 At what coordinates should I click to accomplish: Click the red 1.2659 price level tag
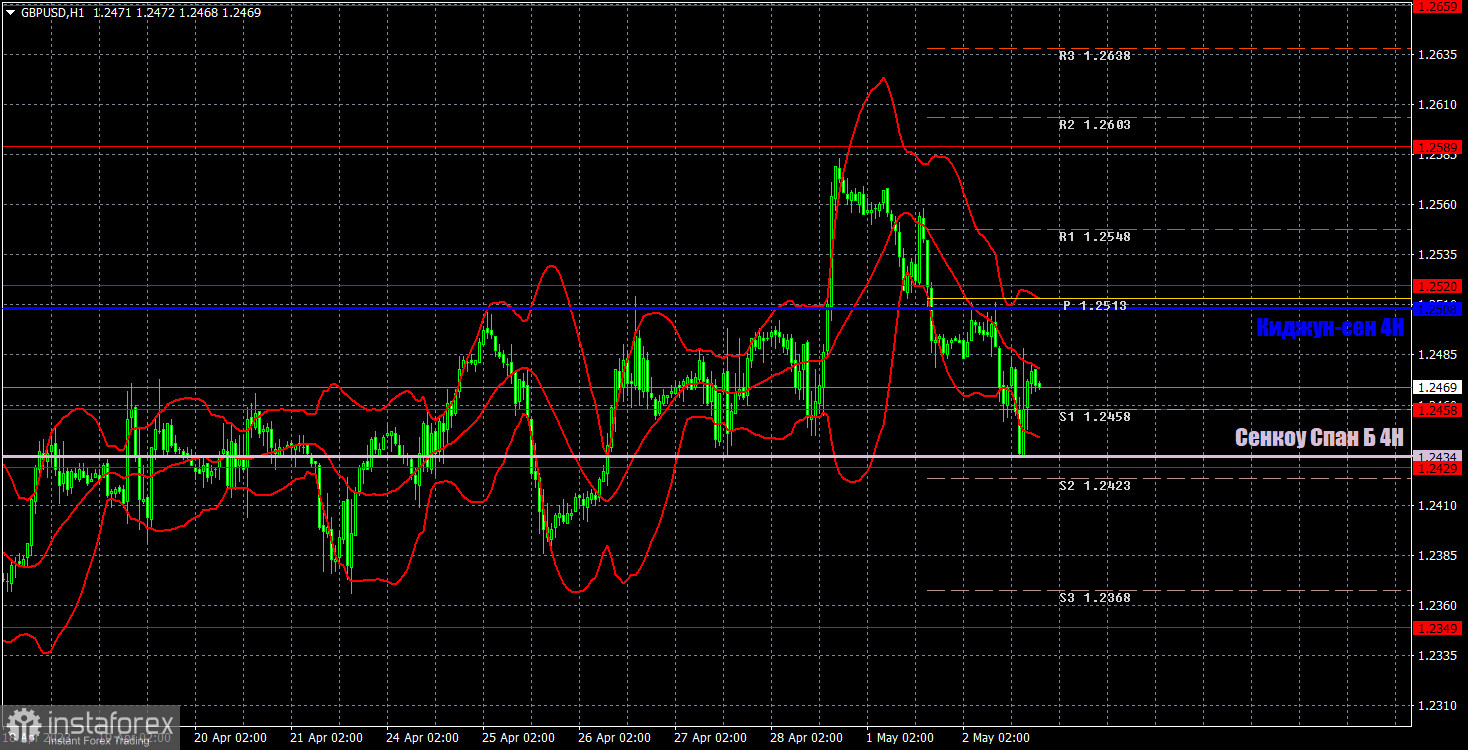1439,6
